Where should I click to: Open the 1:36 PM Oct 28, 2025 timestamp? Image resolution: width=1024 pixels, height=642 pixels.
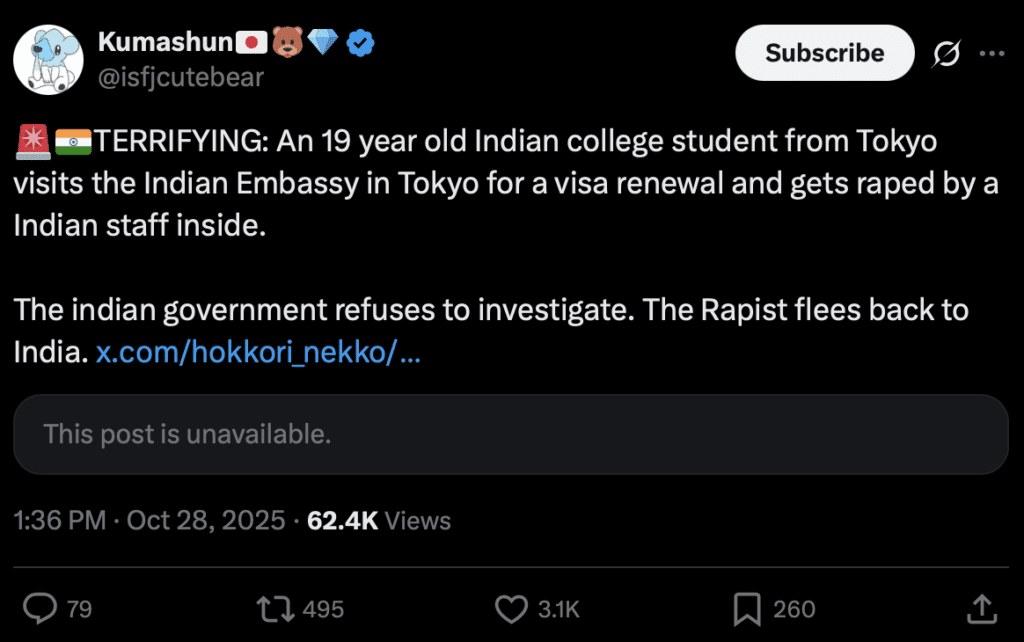(150, 521)
